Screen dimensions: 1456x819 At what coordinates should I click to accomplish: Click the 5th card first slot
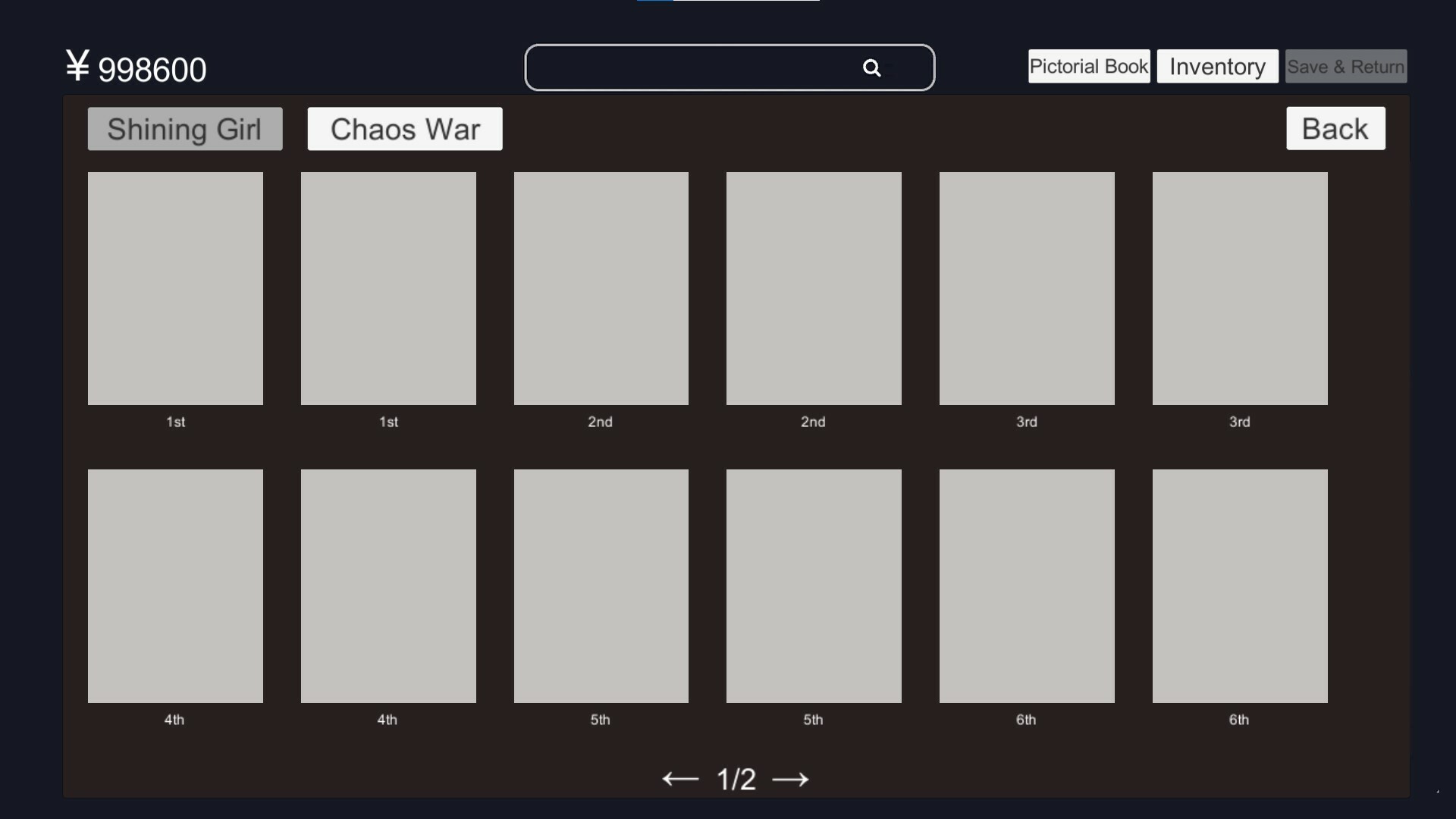point(600,585)
